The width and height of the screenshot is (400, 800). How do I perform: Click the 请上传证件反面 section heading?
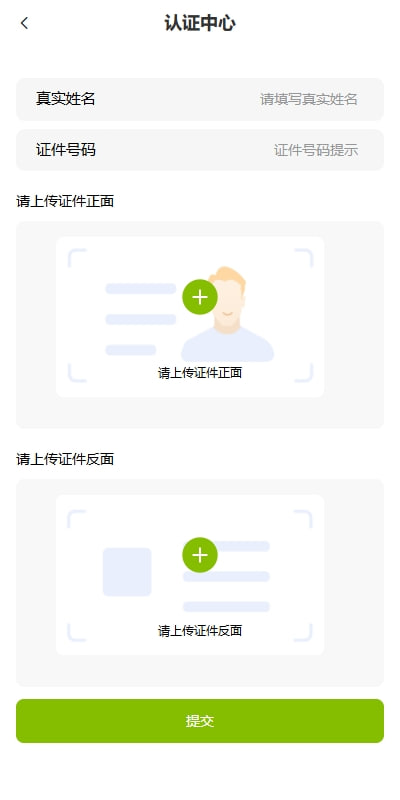(x=65, y=459)
